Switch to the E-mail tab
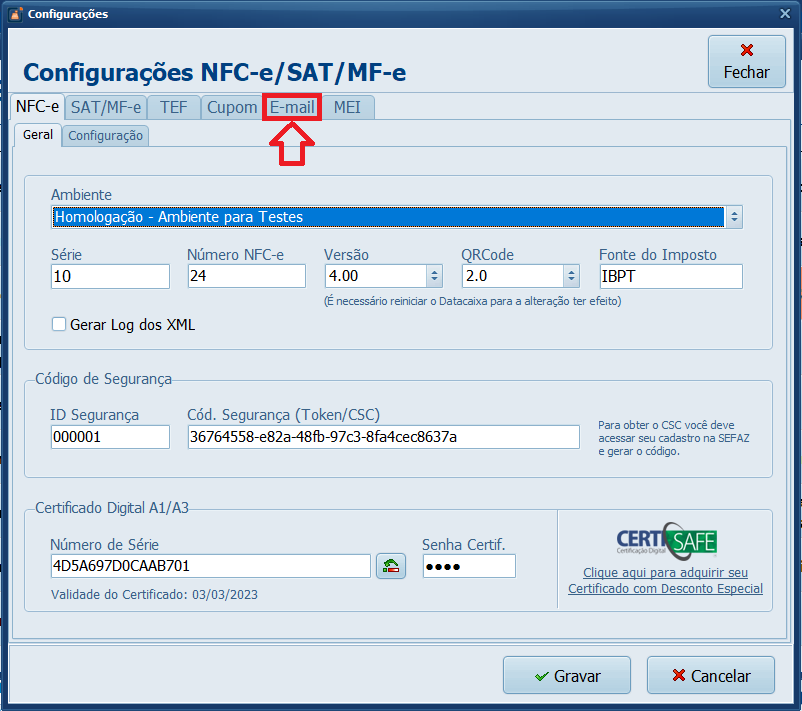This screenshot has width=802, height=711. pyautogui.click(x=292, y=107)
